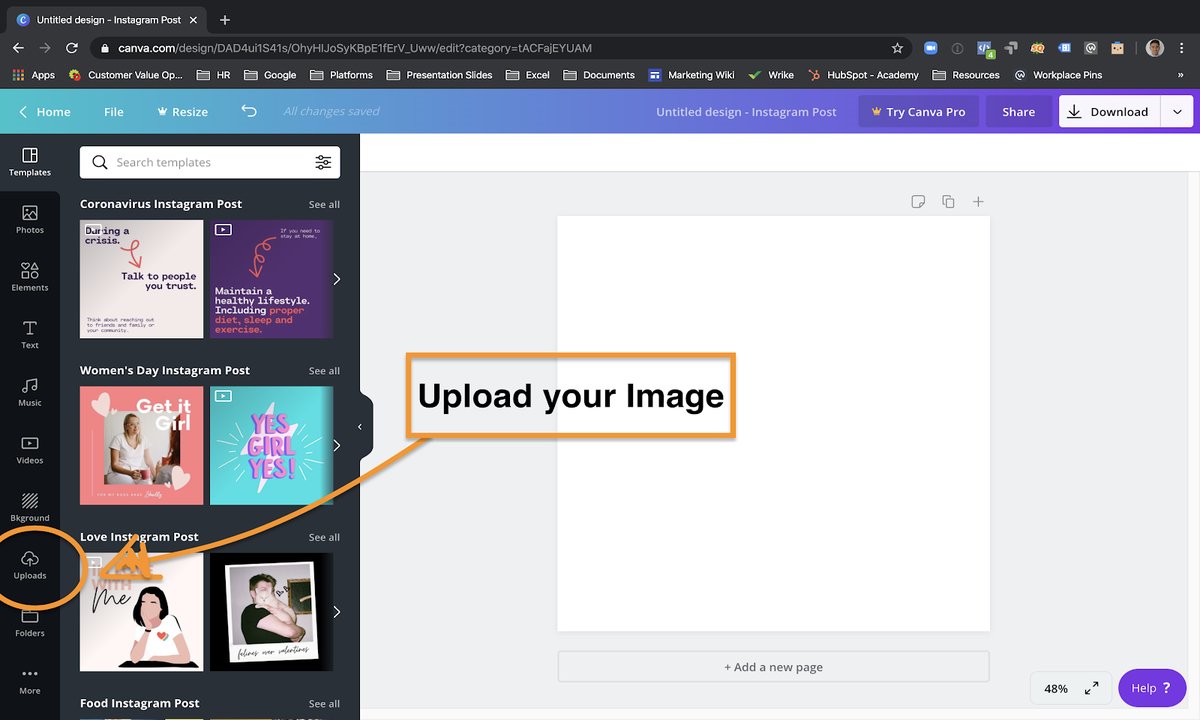This screenshot has width=1200, height=720.
Task: Undo the last change with the undo arrow
Action: point(249,111)
